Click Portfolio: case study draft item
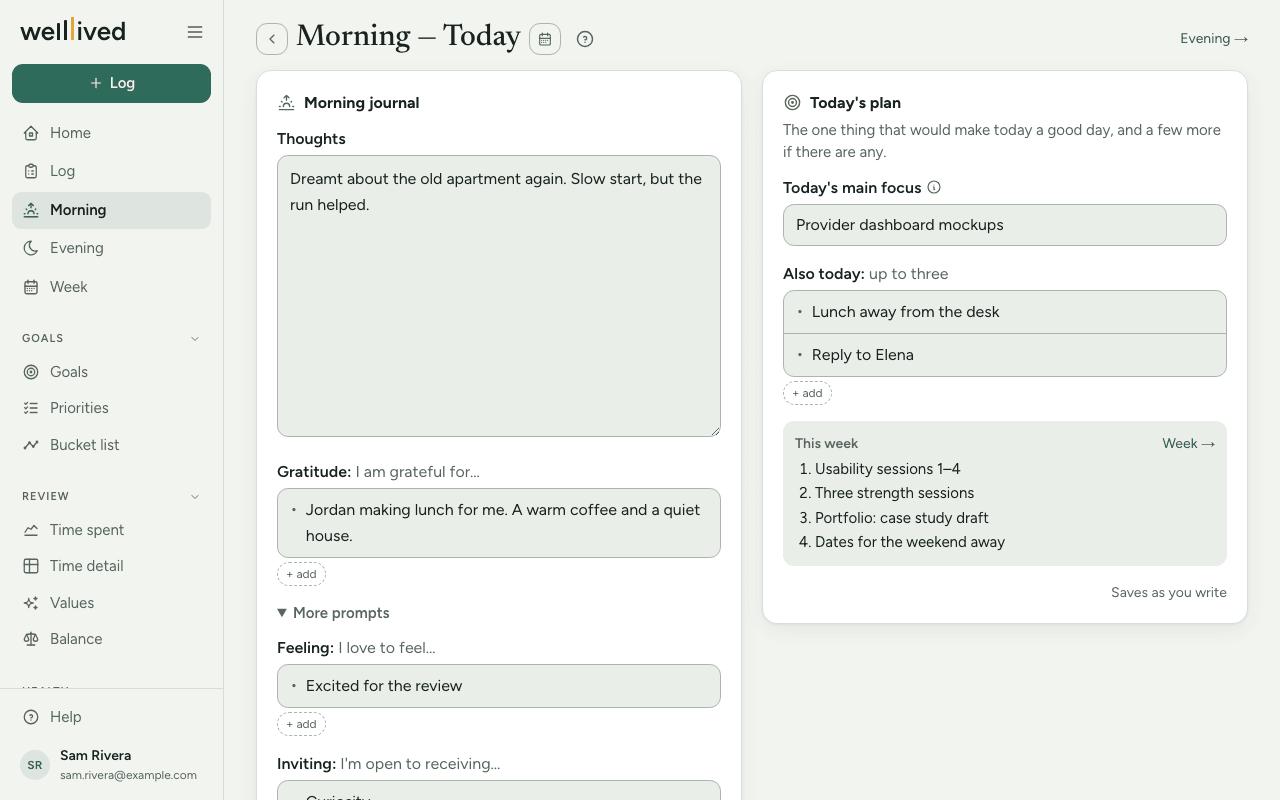 pos(901,518)
